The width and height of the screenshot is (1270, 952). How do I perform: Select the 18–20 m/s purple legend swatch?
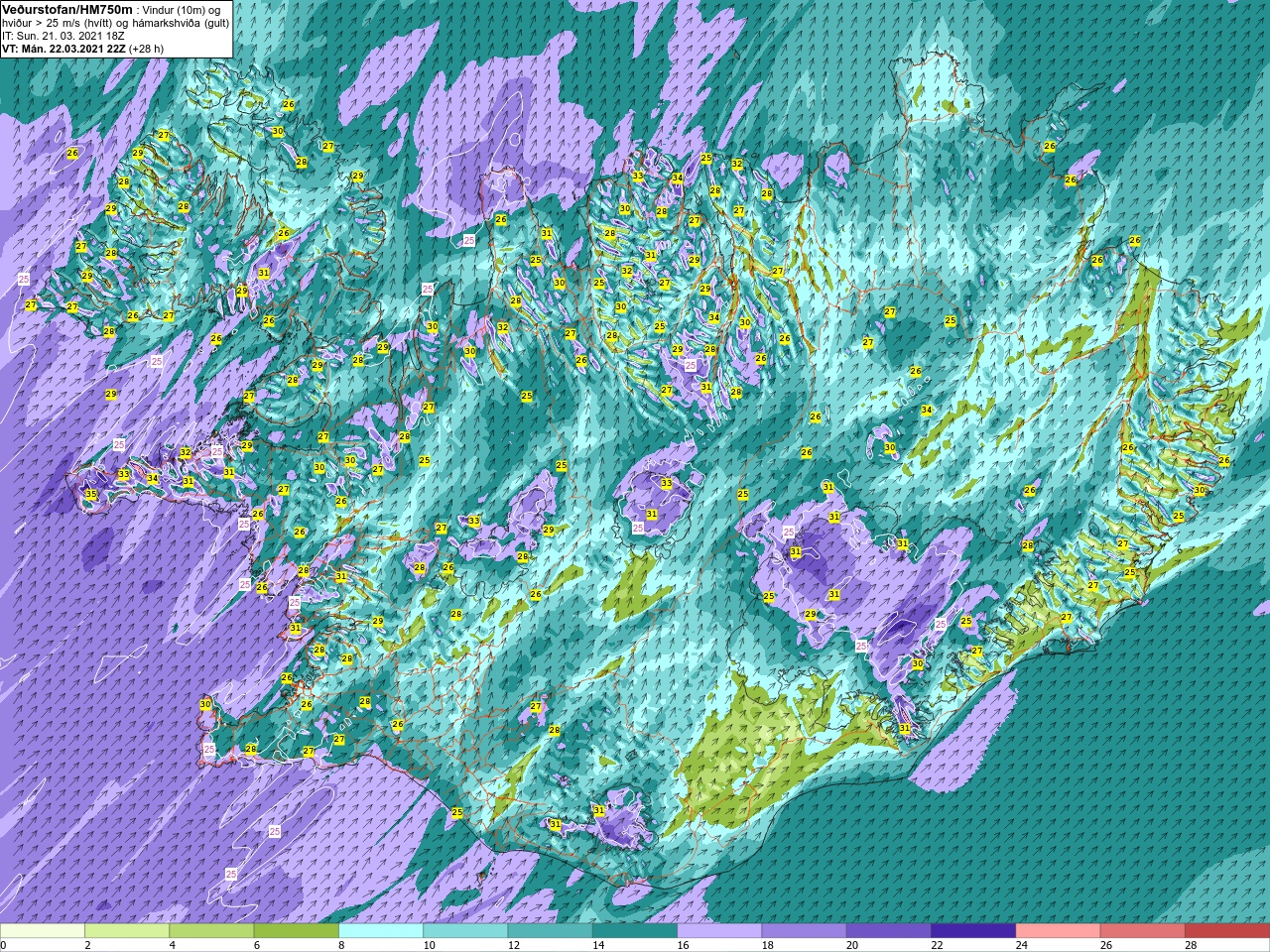tap(804, 931)
